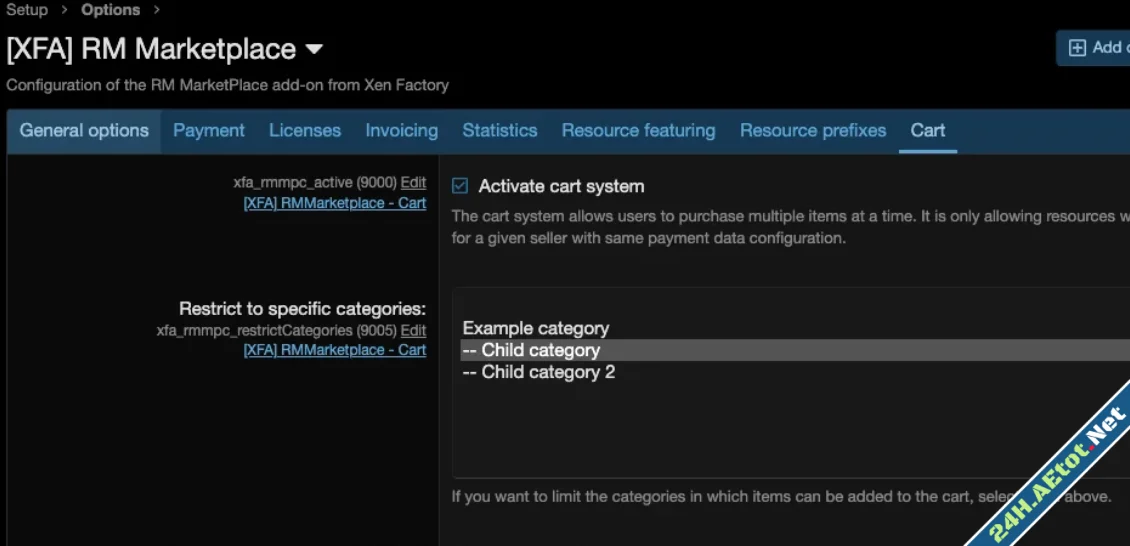Switch to the General options tab
Screen dimensions: 1130x546
coord(84,131)
